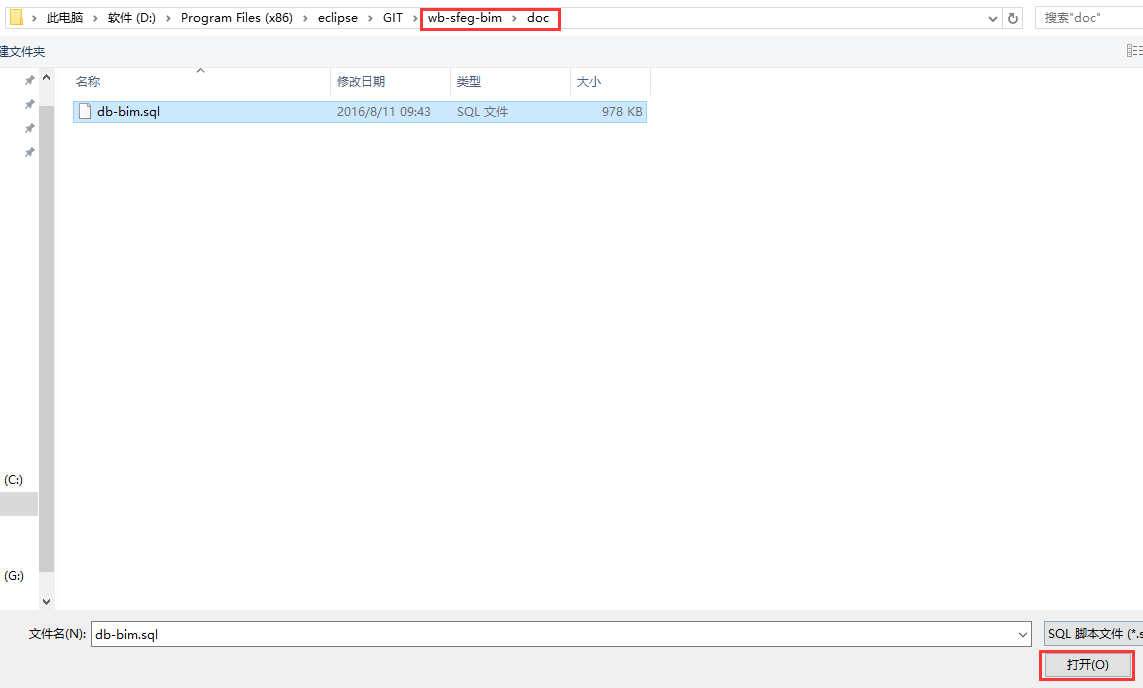Select the 此电脑 breadcrumb
The image size is (1143, 688).
click(x=65, y=18)
